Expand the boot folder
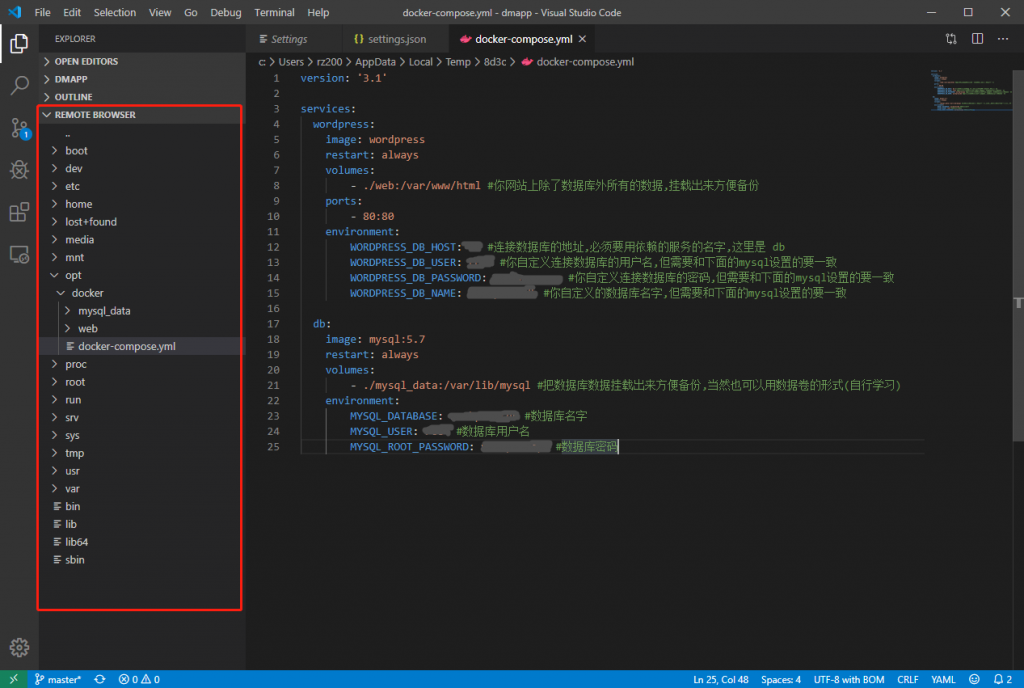Viewport: 1024px width, 688px height. (55, 150)
